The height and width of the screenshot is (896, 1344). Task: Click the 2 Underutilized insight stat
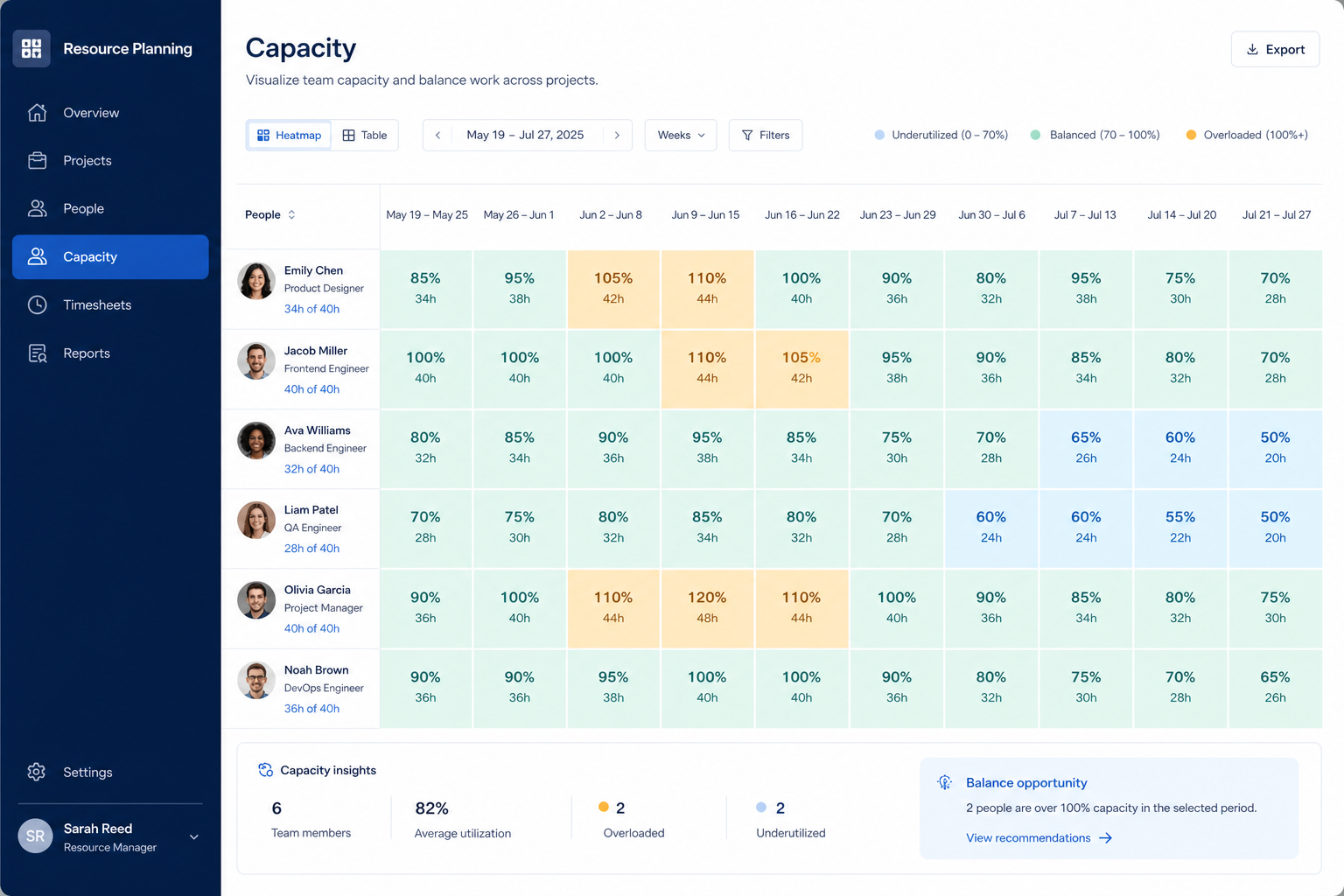[x=790, y=819]
